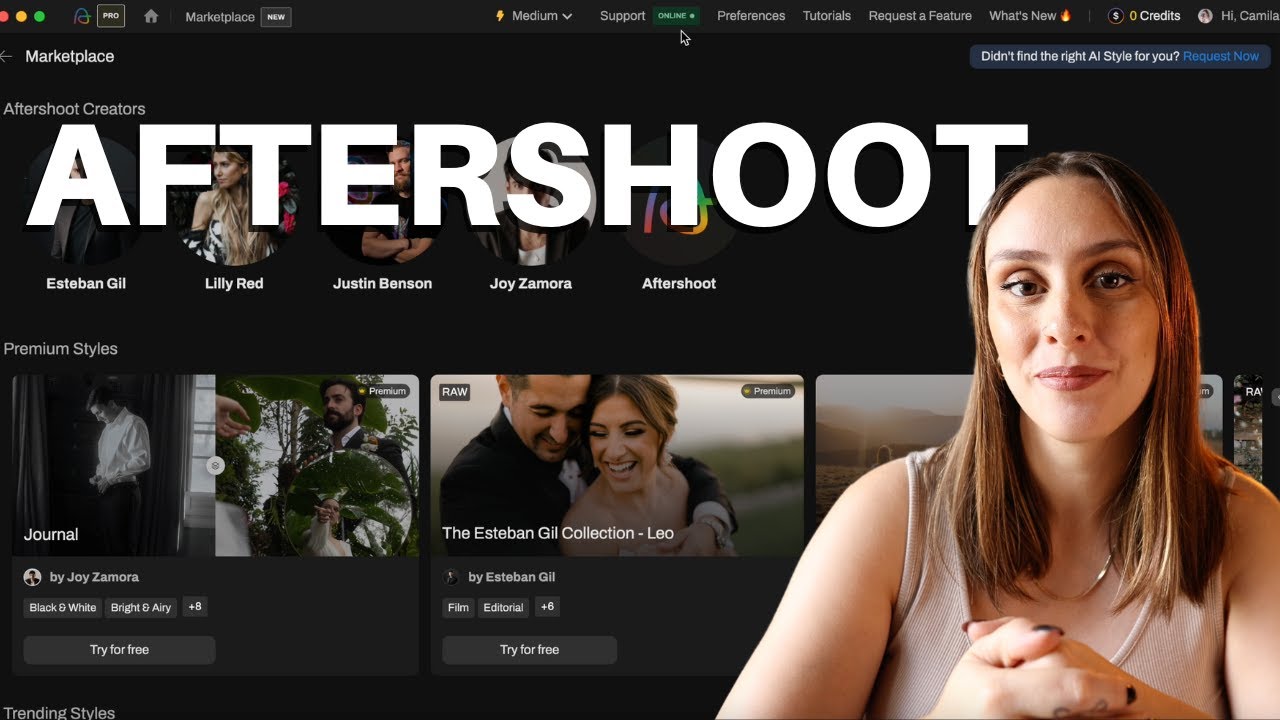Click Try for free on Journal
The width and height of the screenshot is (1280, 720).
tap(119, 650)
